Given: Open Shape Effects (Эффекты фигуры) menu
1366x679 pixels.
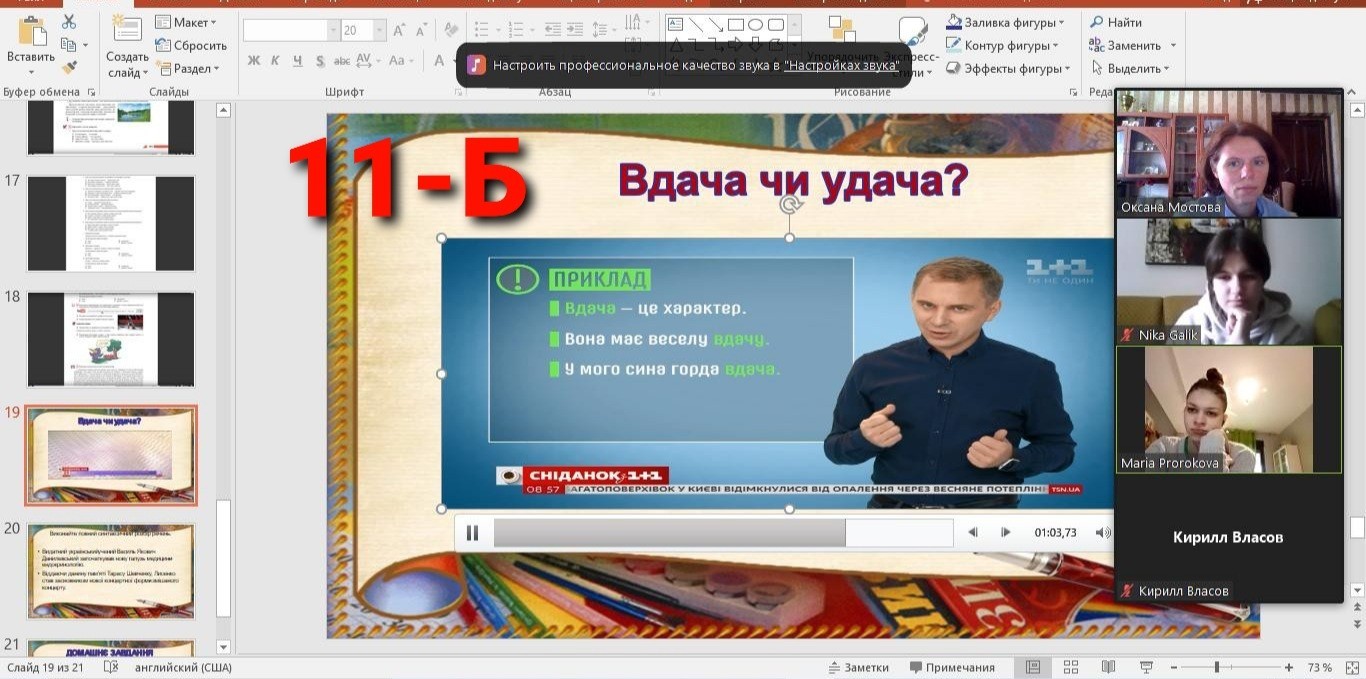Looking at the screenshot, I should (1067, 68).
